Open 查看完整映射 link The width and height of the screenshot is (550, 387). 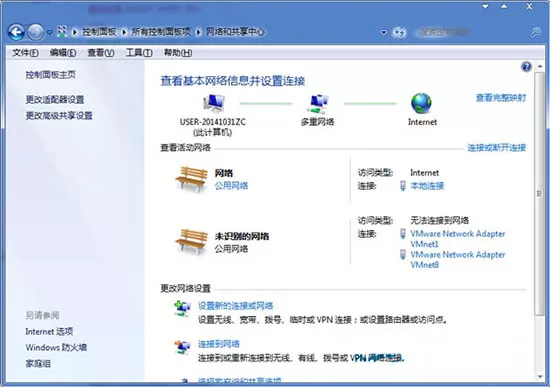501,98
